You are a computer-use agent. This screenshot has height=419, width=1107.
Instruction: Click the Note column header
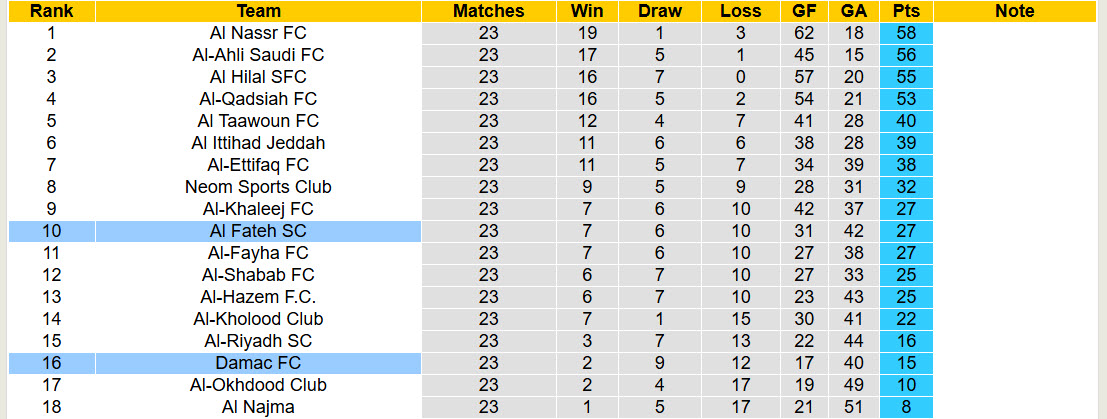point(1015,11)
